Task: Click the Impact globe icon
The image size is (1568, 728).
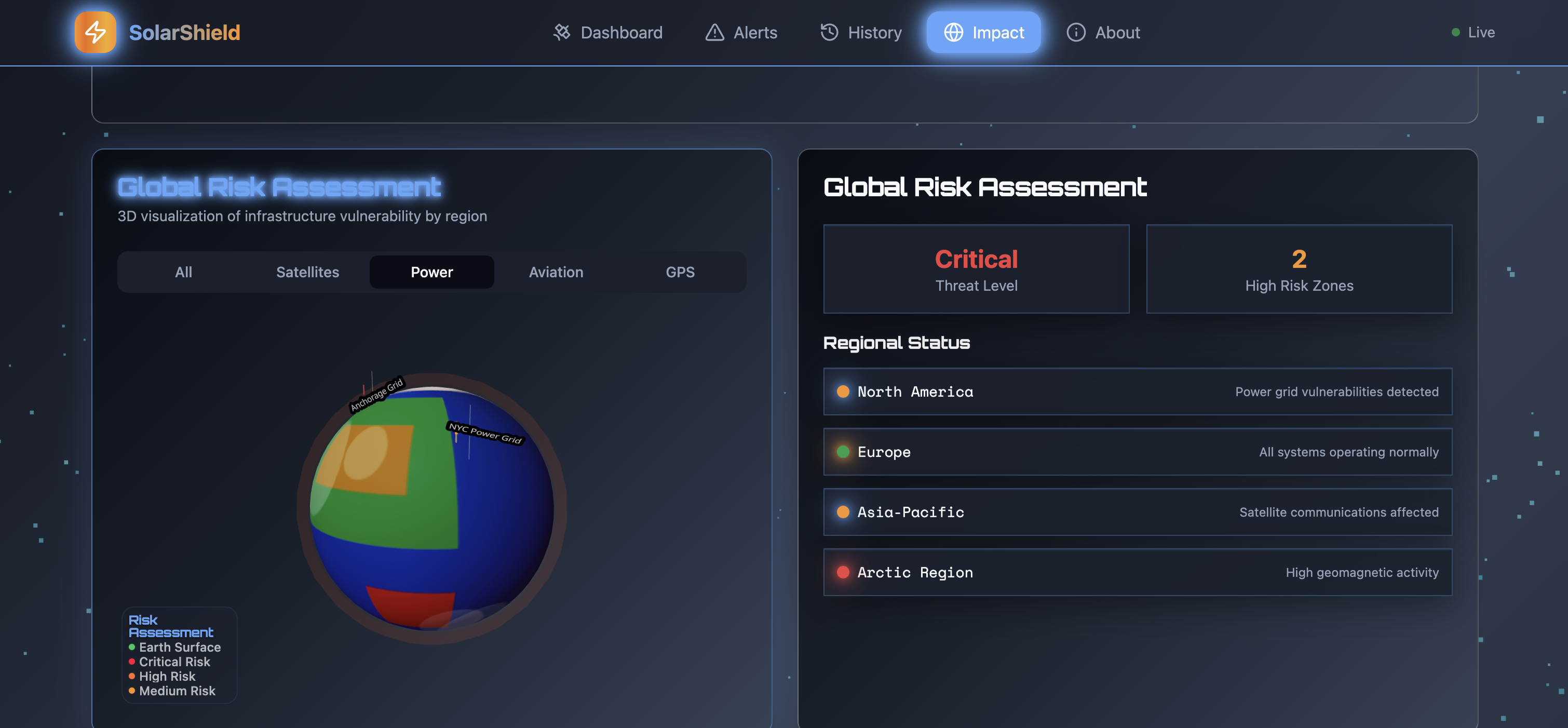Action: click(953, 32)
